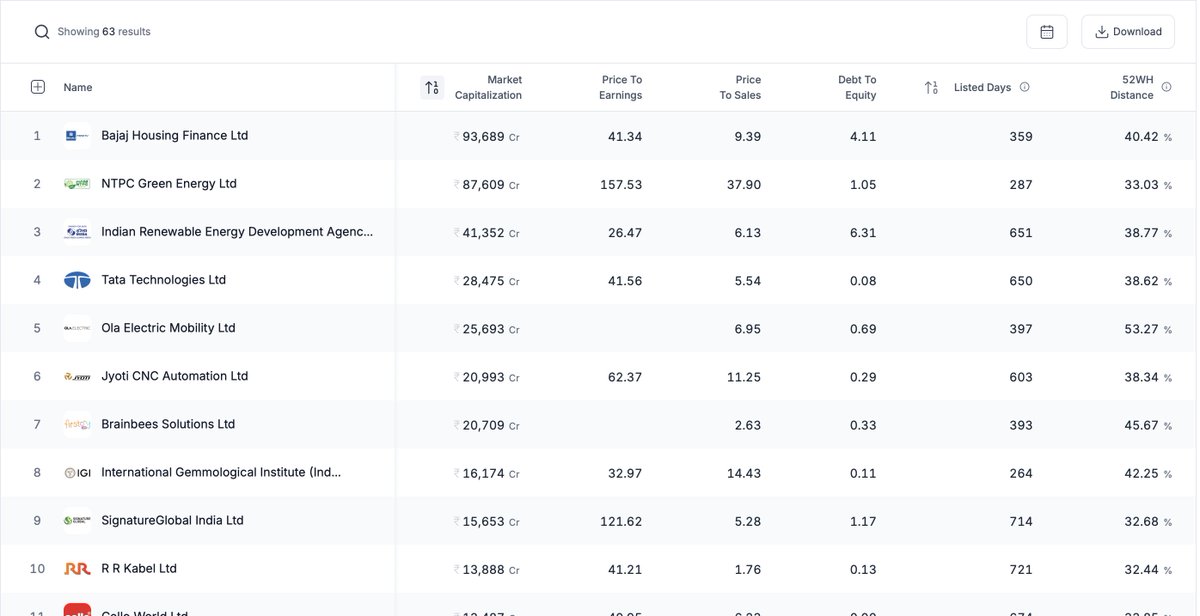Click Tata Technologies logo
Screen dimensions: 1200x616
coord(77,280)
